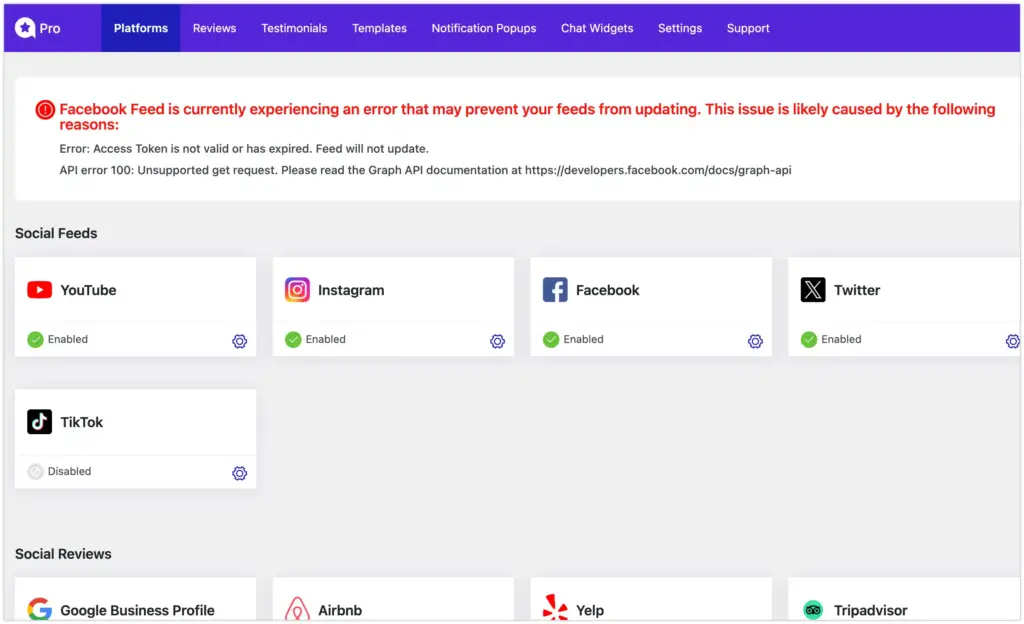Click the Airbnb logo icon
Viewport: 1024px width, 624px height.
point(297,609)
